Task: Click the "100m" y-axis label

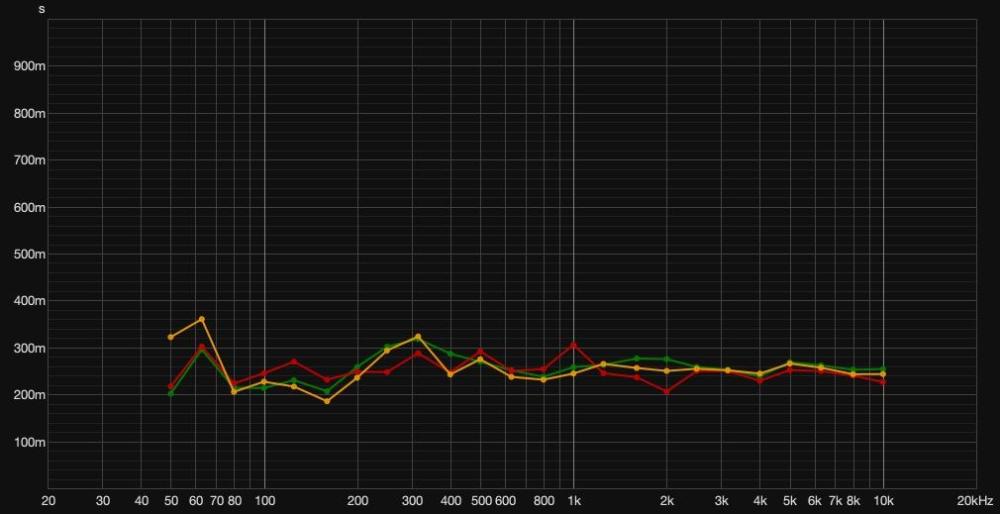Action: pos(29,442)
